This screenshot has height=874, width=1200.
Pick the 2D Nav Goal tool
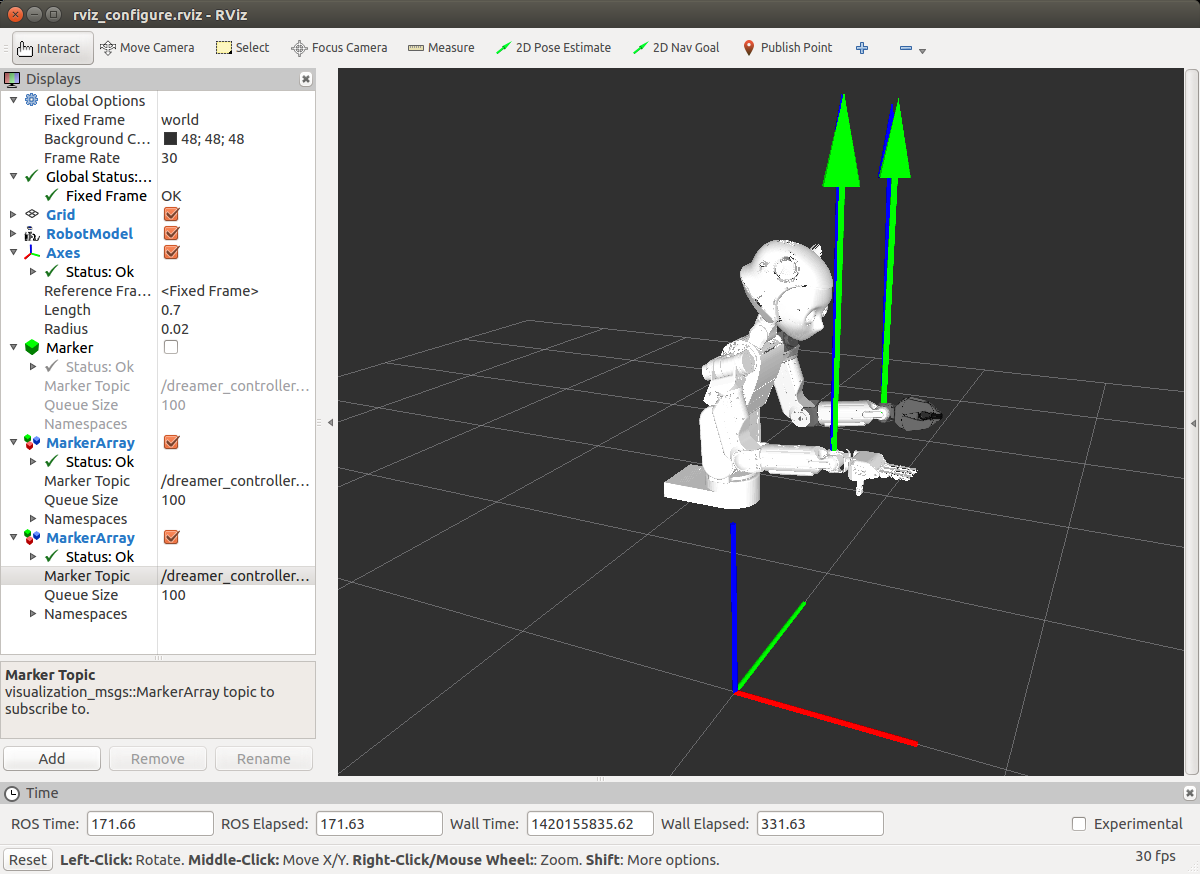tap(676, 48)
